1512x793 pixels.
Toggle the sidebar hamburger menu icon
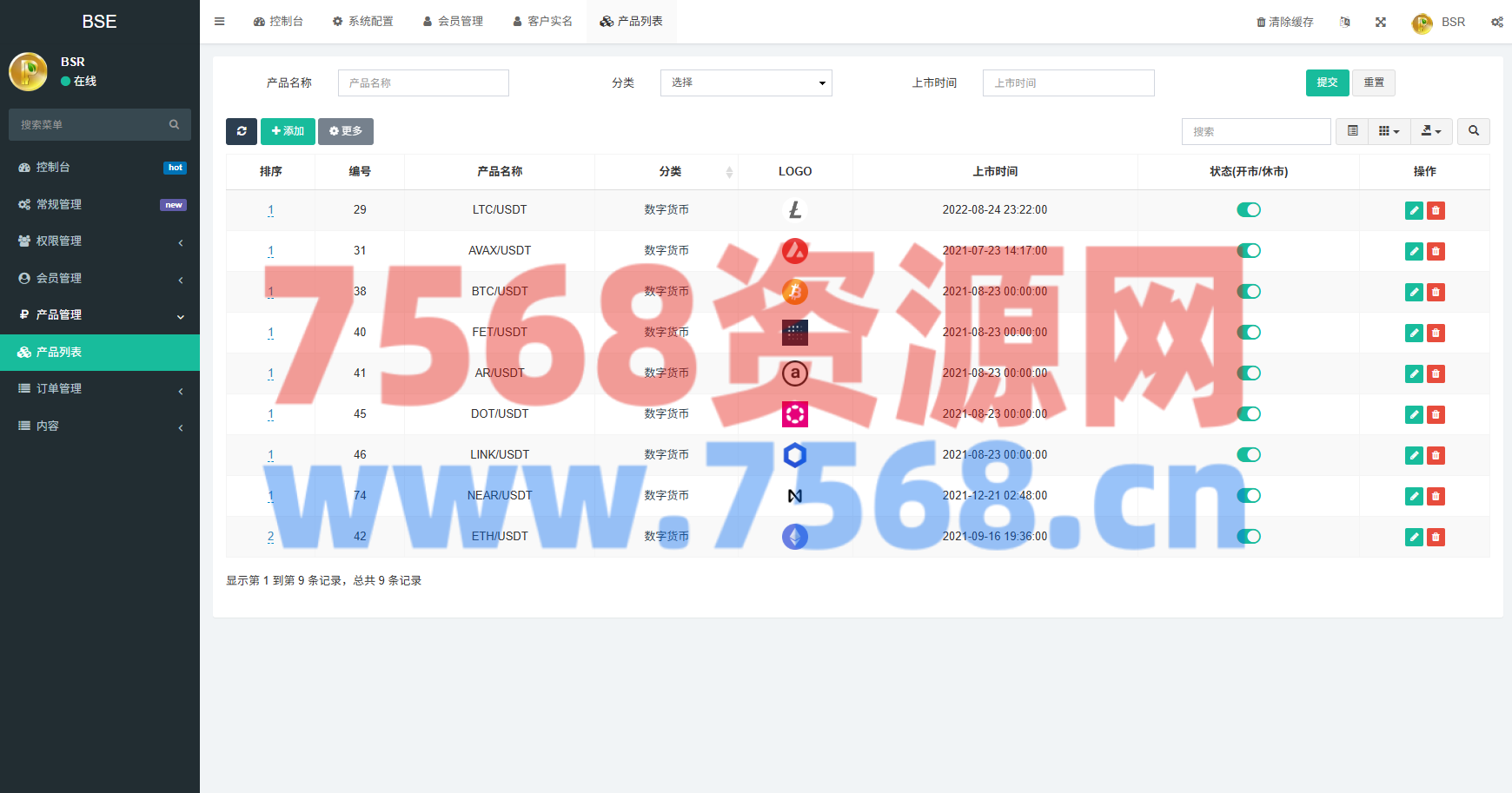click(x=220, y=22)
